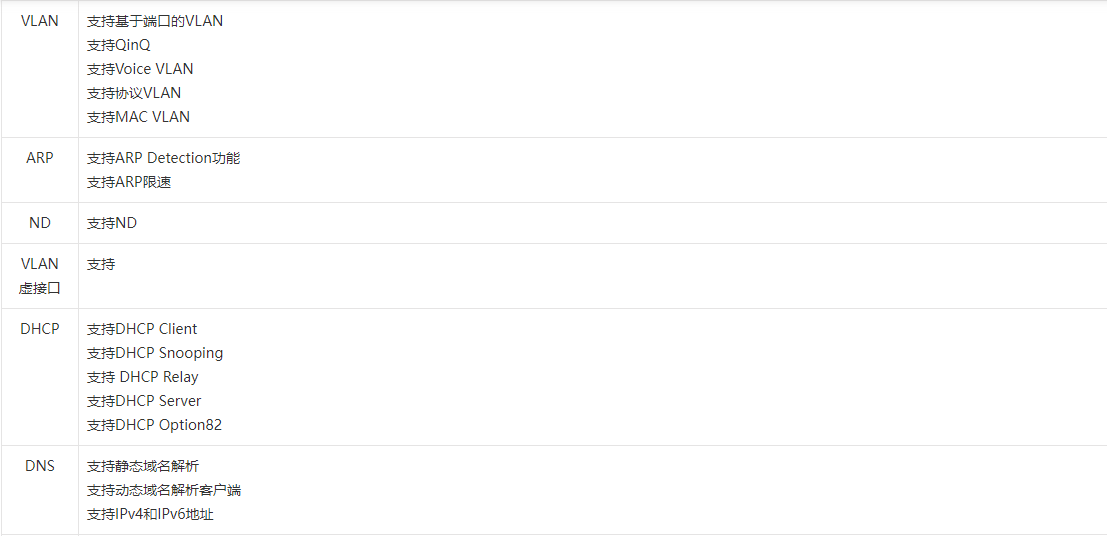Image resolution: width=1107 pixels, height=536 pixels.
Task: Click the "VLAN虚接口" row label
Action: 40,276
